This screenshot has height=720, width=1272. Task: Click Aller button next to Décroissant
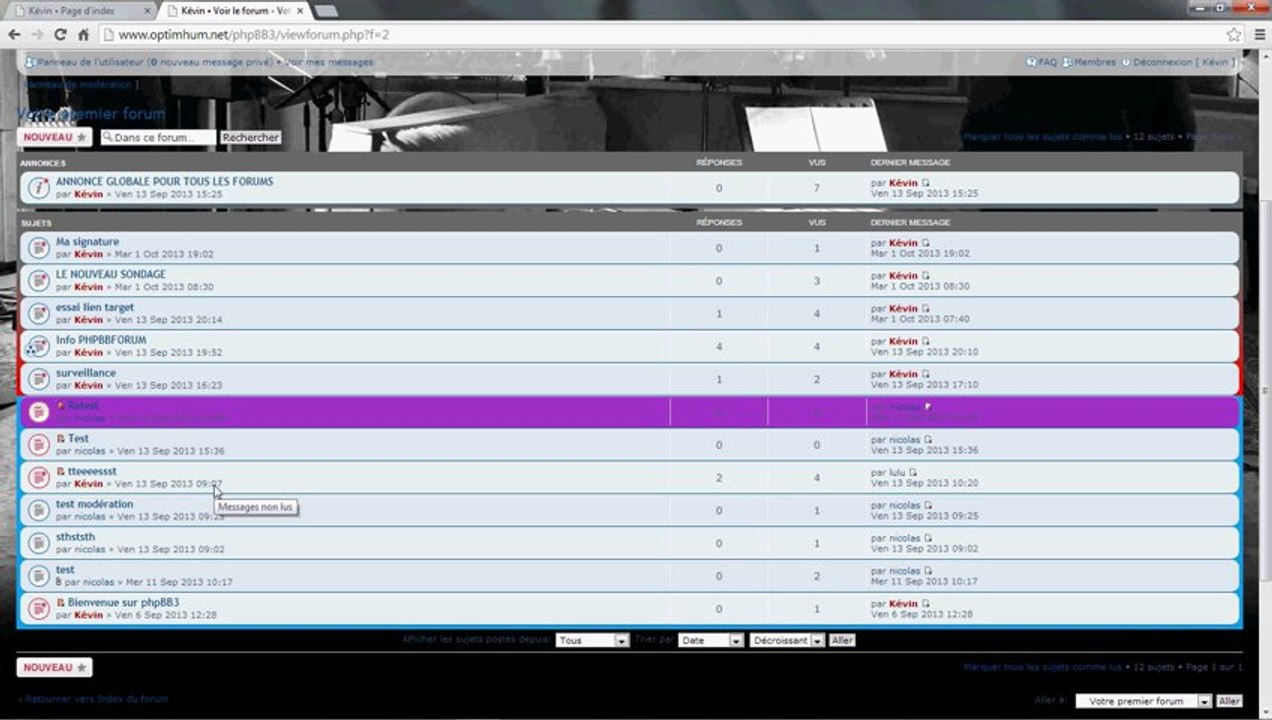tap(842, 640)
